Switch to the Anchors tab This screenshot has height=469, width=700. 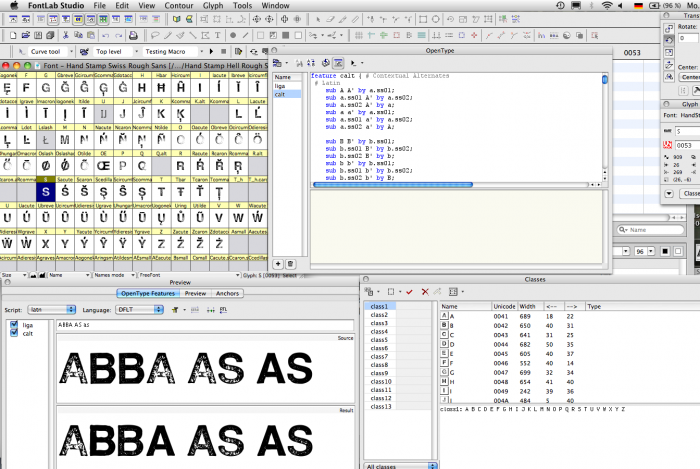point(227,294)
